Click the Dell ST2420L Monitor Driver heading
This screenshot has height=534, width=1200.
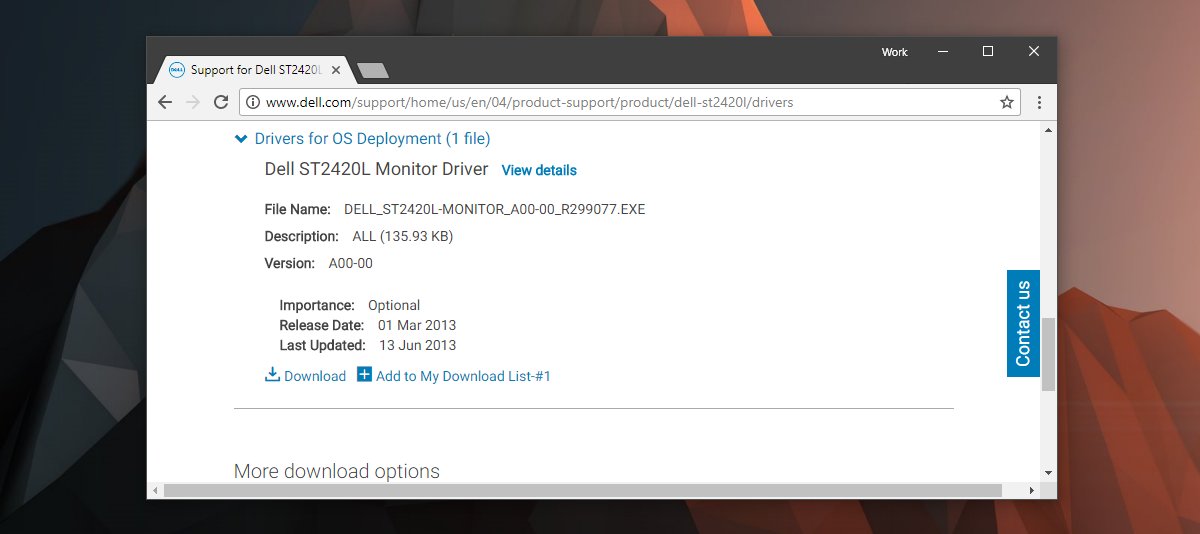[376, 169]
